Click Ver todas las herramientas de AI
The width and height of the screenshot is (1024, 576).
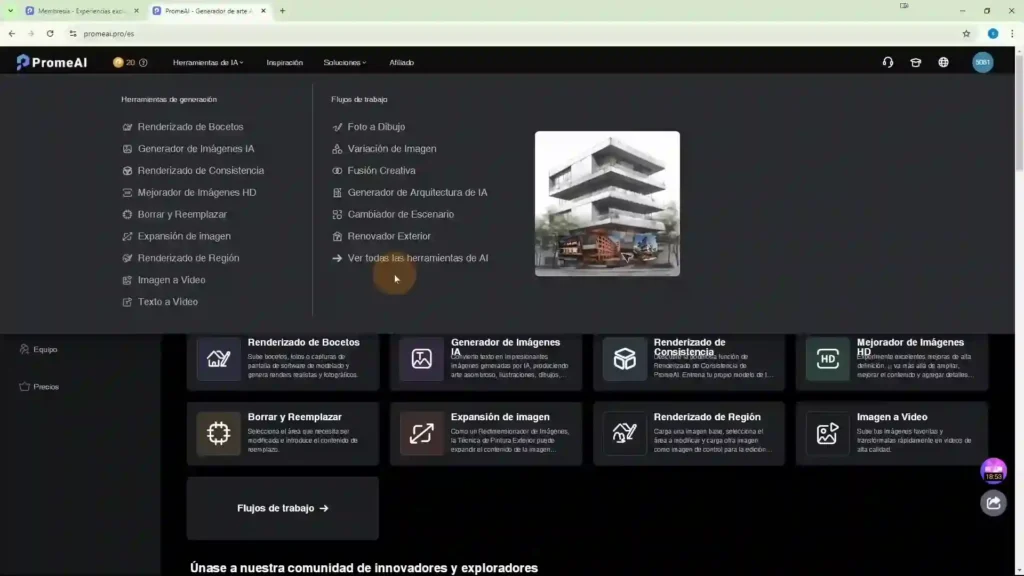pyautogui.click(x=417, y=258)
